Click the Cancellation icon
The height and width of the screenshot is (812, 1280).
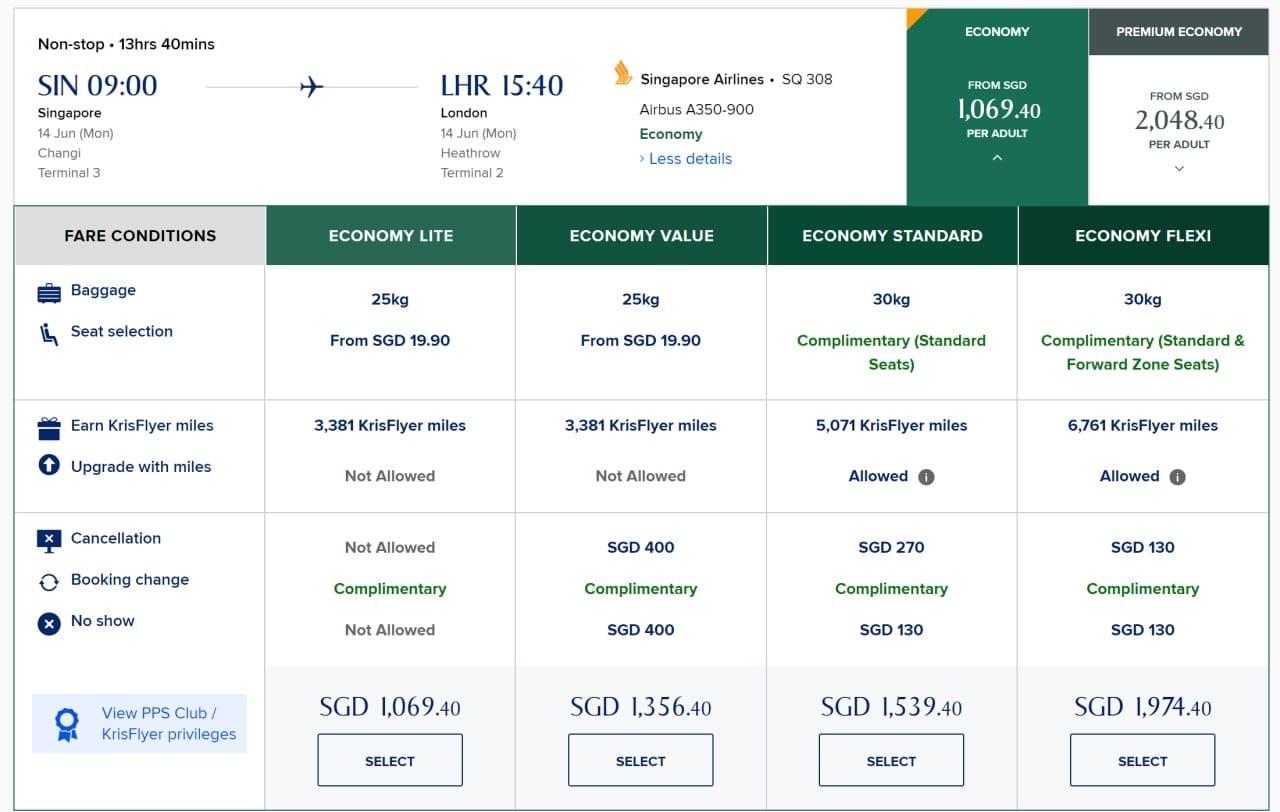point(49,540)
